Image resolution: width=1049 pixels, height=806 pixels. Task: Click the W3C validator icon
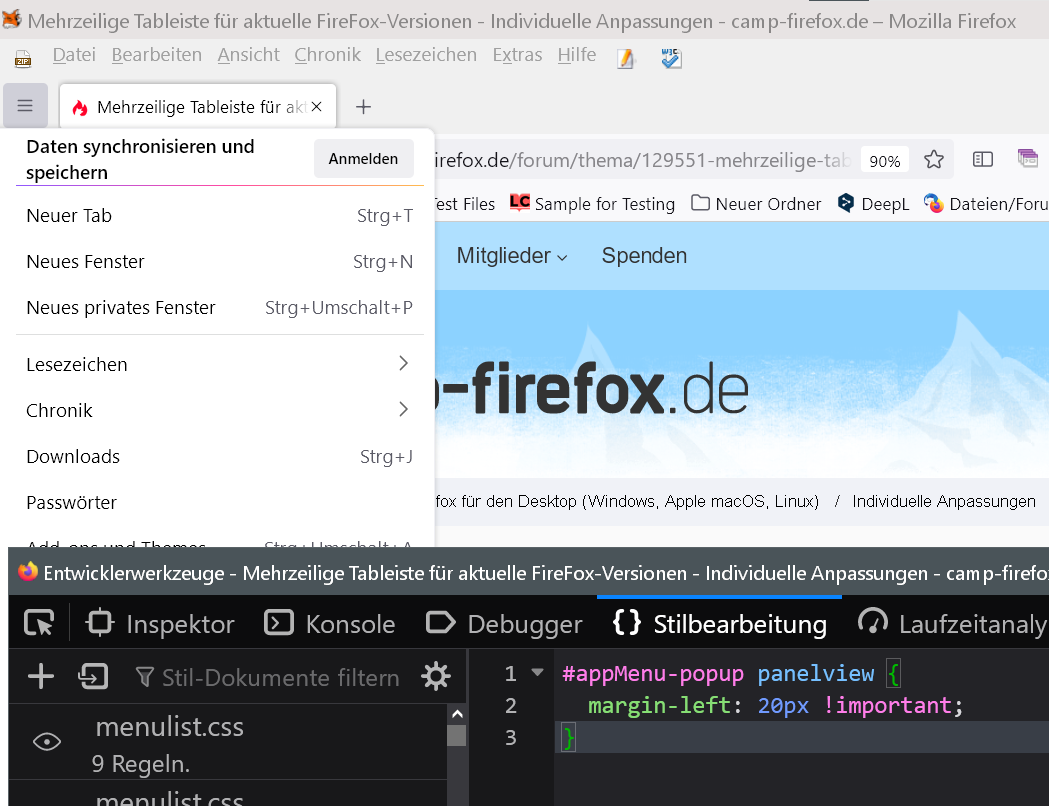point(671,58)
